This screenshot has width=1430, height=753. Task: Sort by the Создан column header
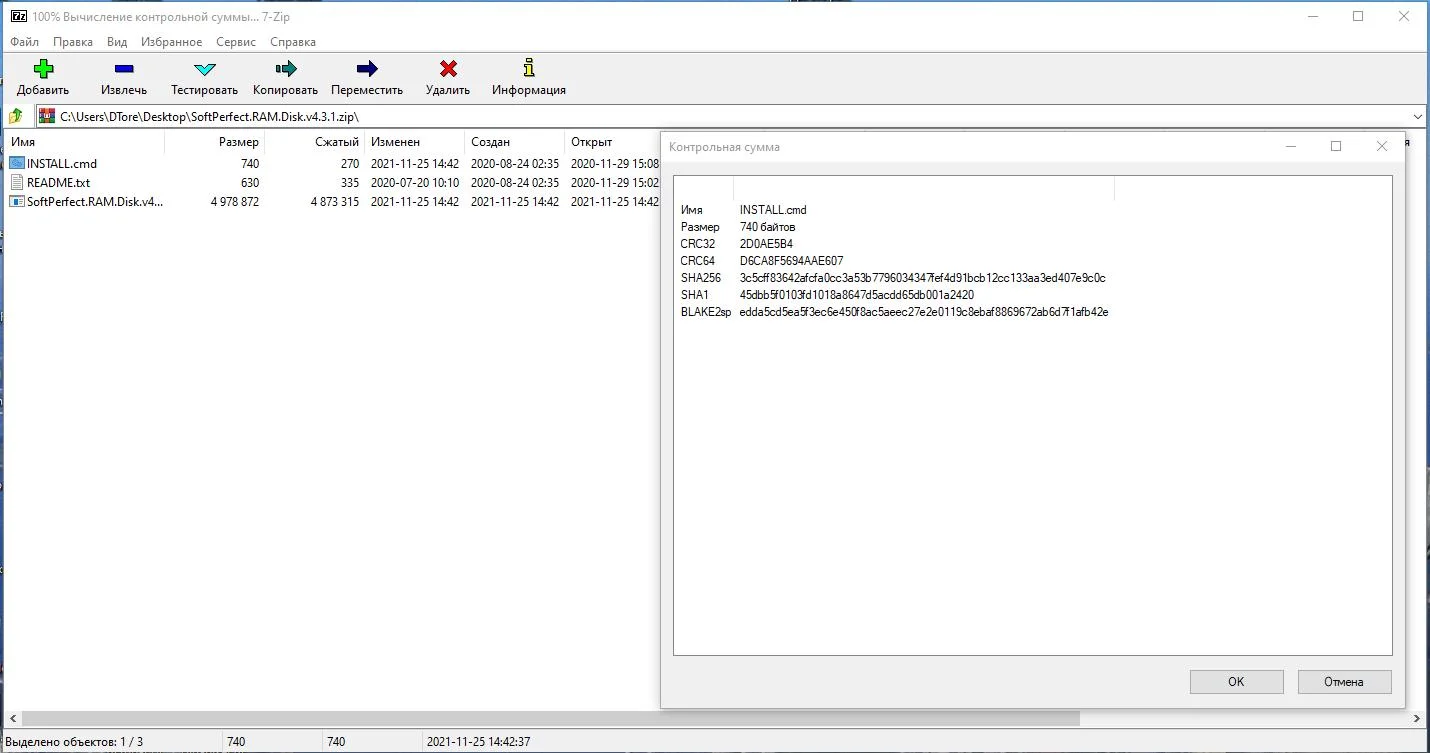point(514,142)
